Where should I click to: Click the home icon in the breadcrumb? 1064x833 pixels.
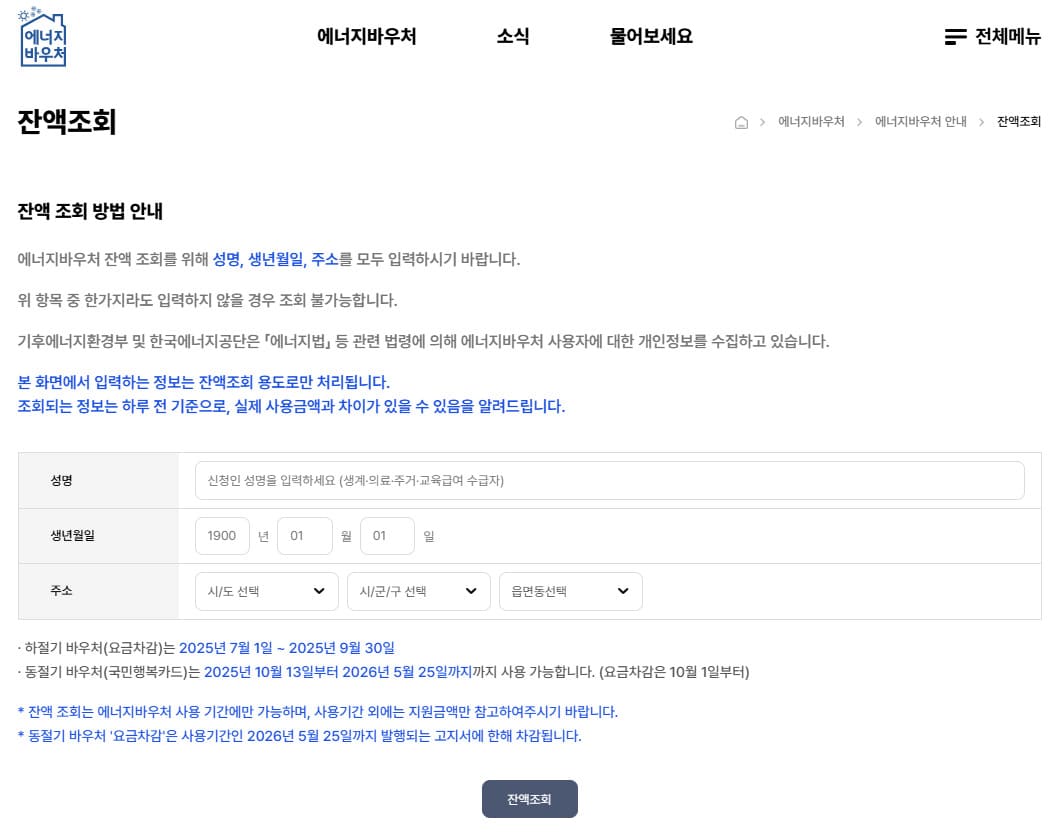pyautogui.click(x=741, y=121)
